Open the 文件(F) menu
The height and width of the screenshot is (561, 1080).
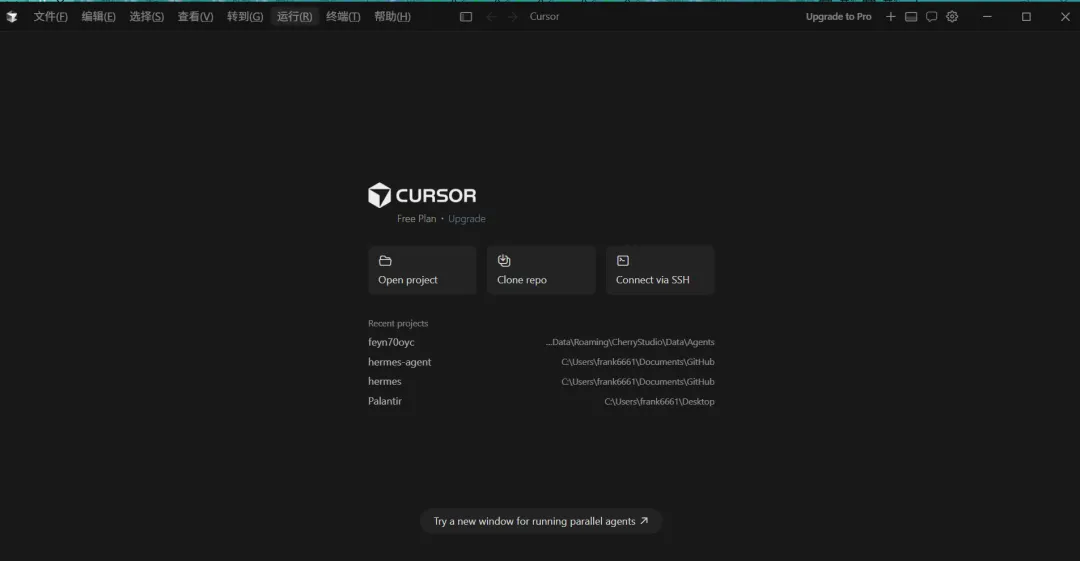(x=50, y=17)
